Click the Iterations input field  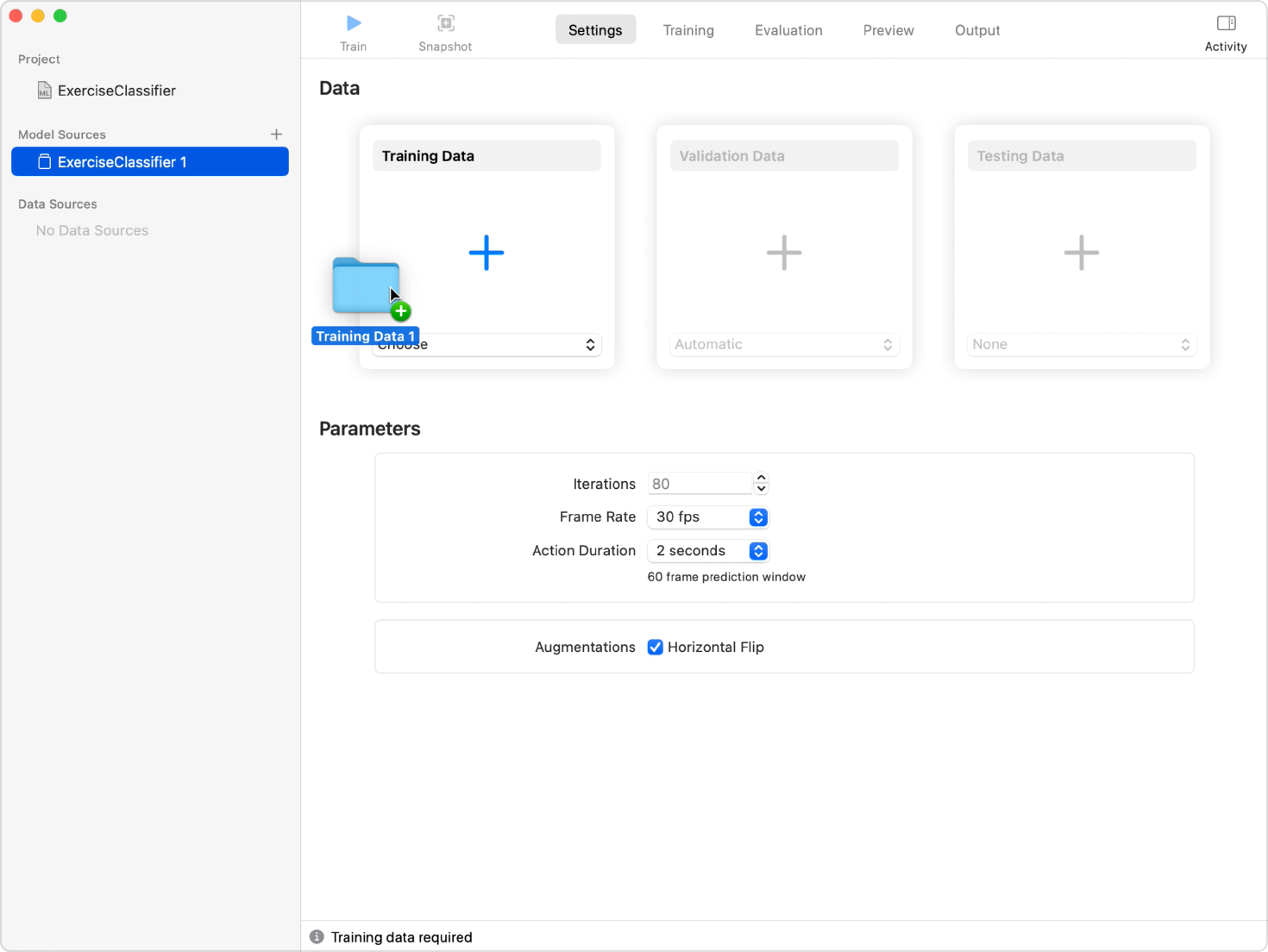pyautogui.click(x=699, y=484)
